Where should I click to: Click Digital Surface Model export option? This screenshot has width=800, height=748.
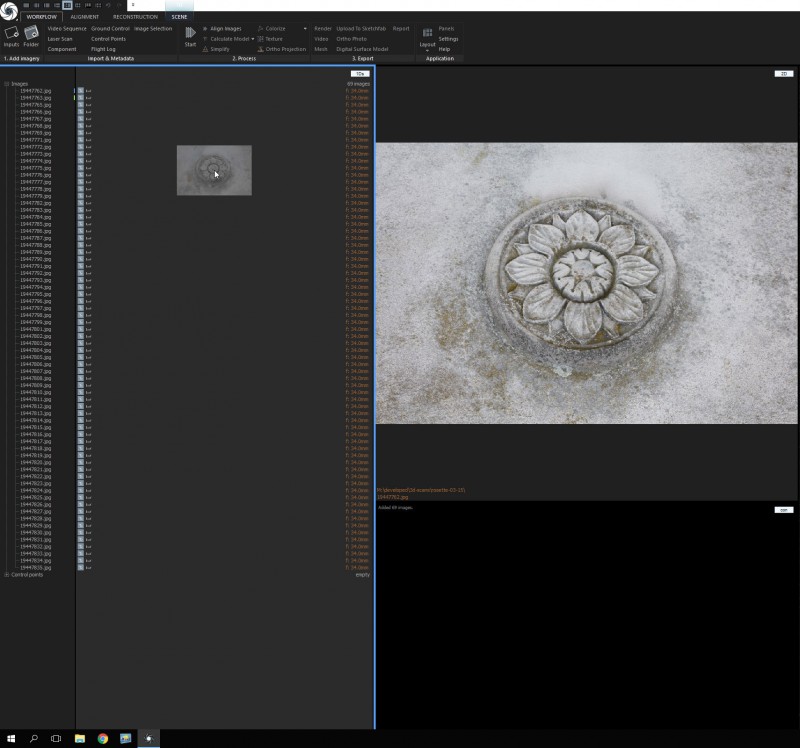click(x=362, y=49)
